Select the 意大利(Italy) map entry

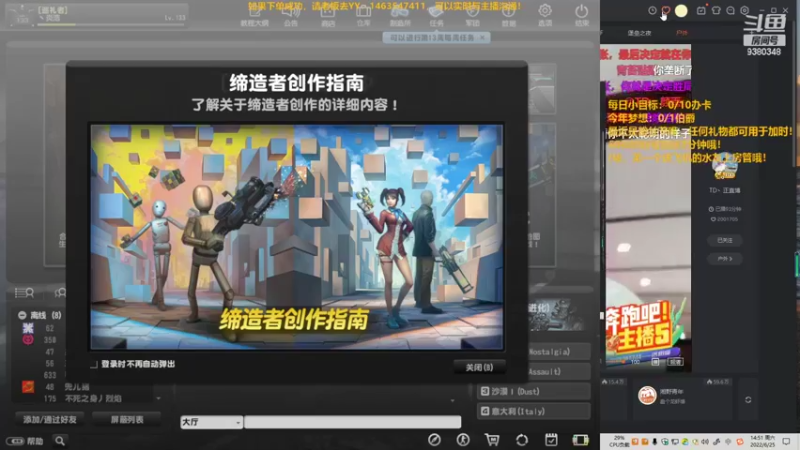pyautogui.click(x=534, y=411)
